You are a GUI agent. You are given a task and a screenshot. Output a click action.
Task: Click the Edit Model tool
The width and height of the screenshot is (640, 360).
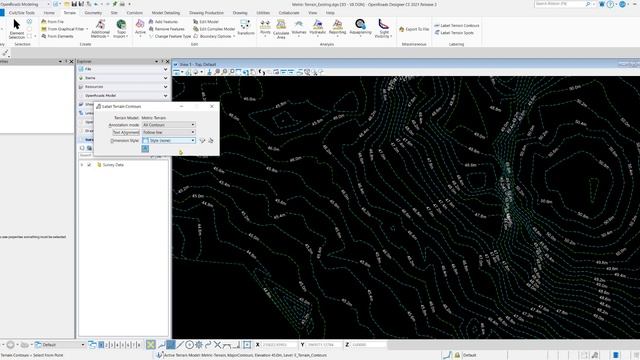[x=206, y=22]
